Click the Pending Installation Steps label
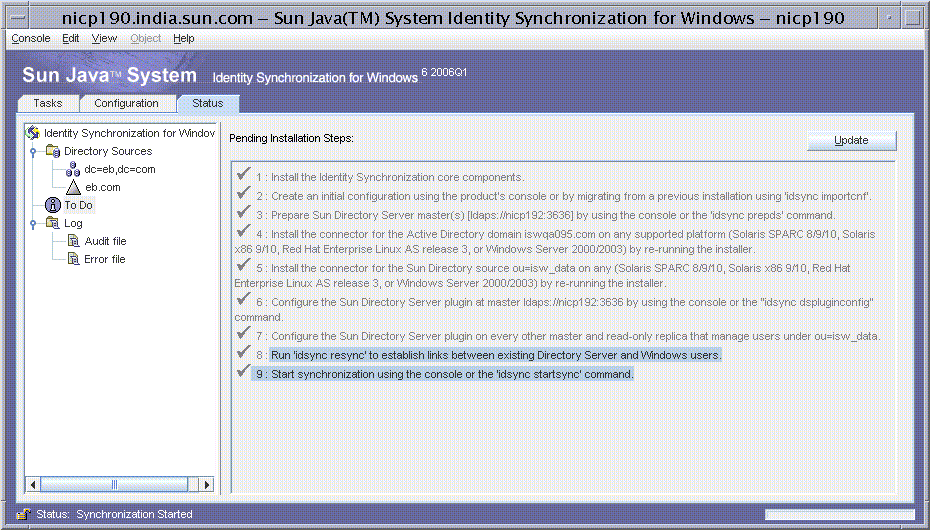The height and width of the screenshot is (530, 930). (x=291, y=138)
